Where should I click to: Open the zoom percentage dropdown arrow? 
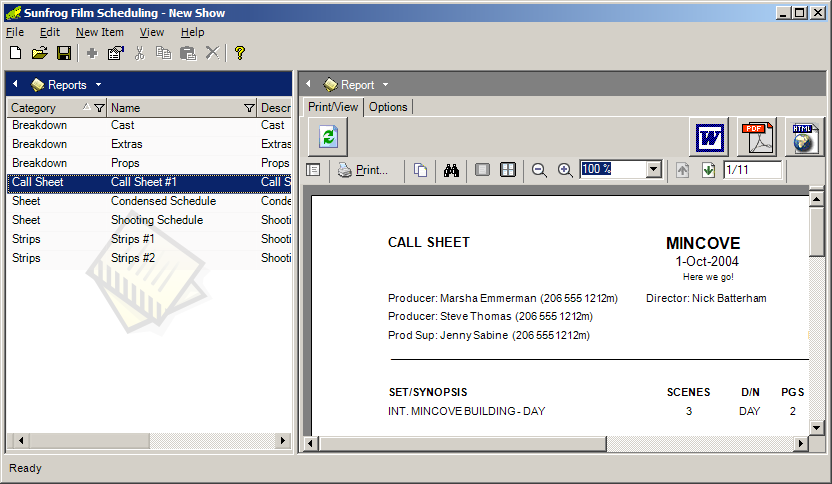click(x=654, y=170)
